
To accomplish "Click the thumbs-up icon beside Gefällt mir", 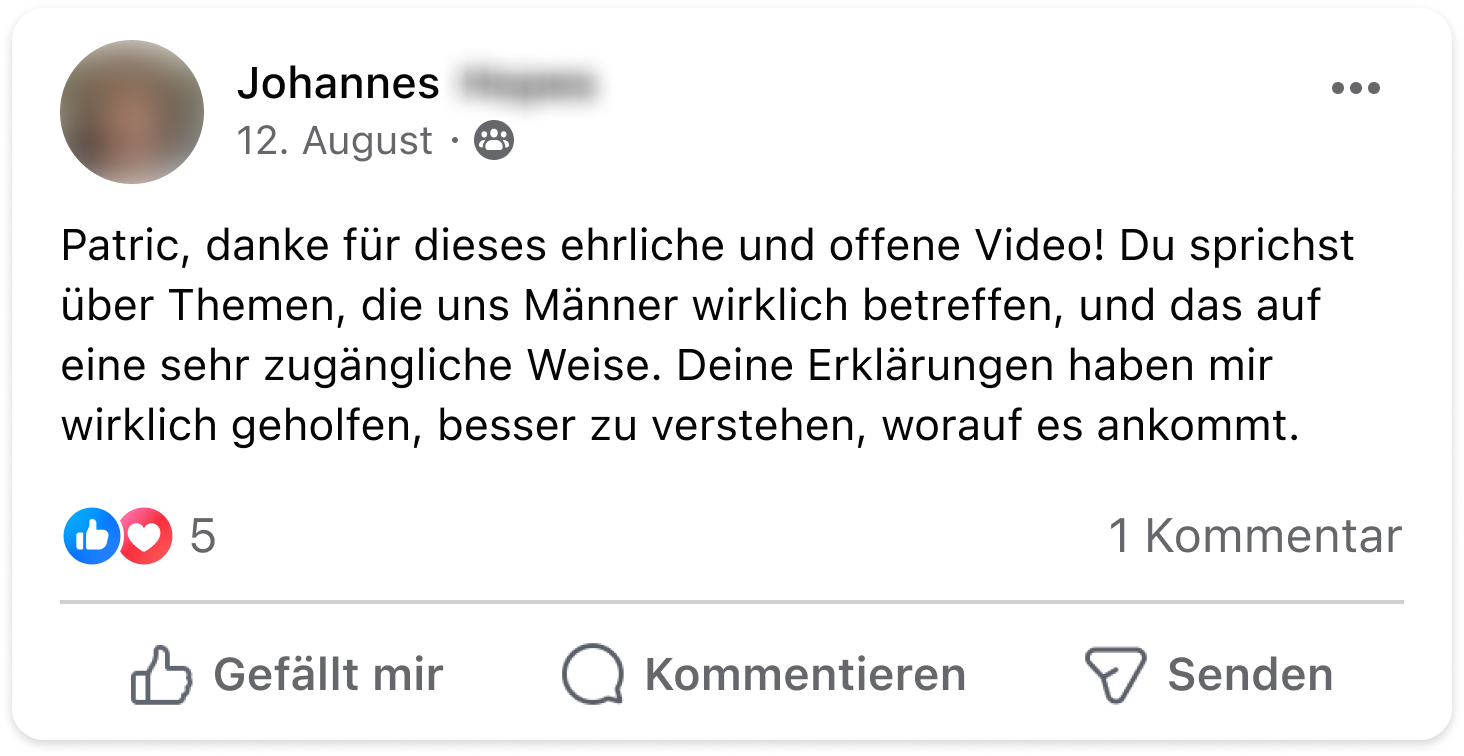I will coord(160,675).
